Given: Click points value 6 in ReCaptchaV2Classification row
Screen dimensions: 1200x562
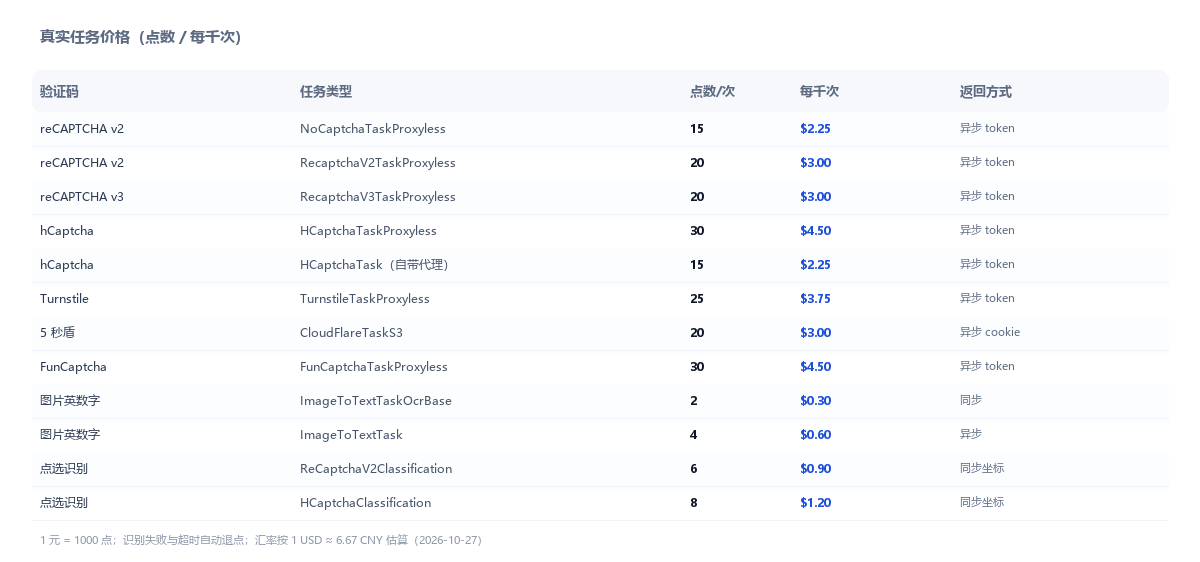Looking at the screenshot, I should [694, 469].
